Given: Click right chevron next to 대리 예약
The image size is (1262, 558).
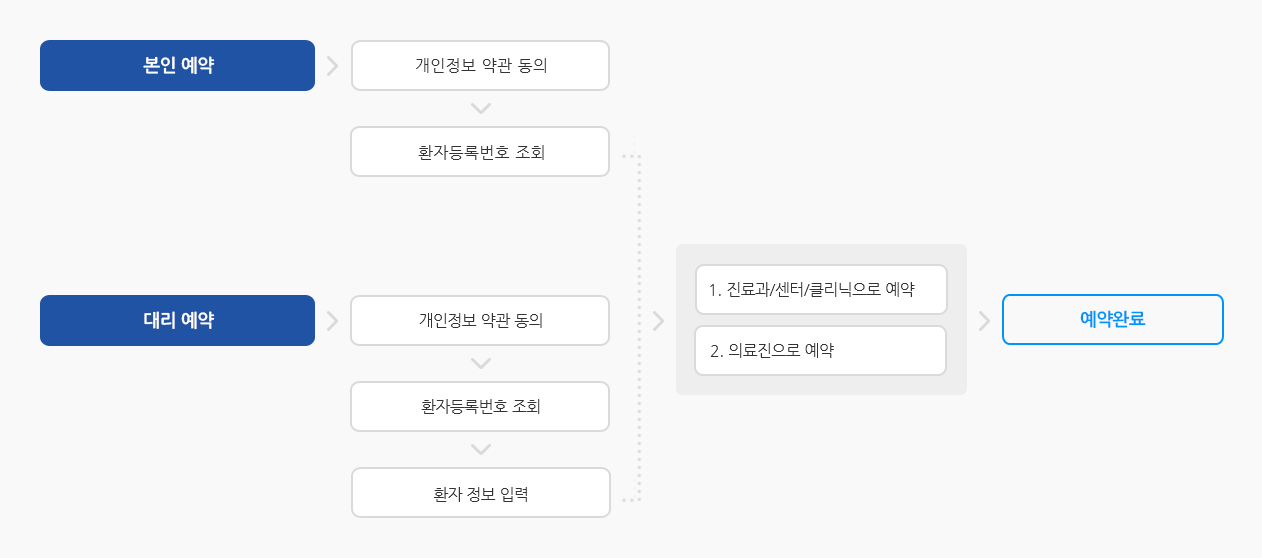Looking at the screenshot, I should tap(332, 321).
